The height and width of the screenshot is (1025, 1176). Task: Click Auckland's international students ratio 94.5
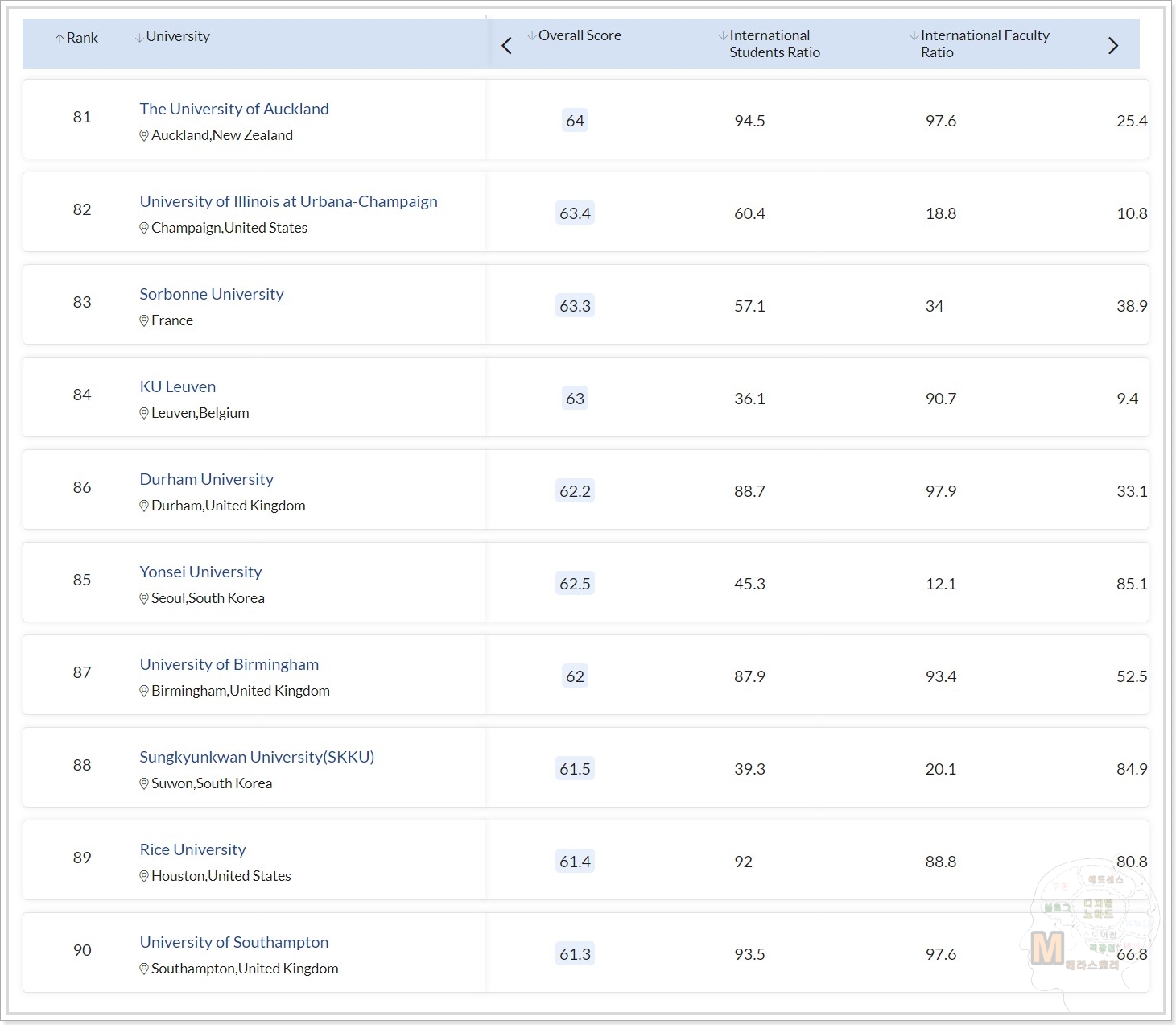(x=749, y=121)
